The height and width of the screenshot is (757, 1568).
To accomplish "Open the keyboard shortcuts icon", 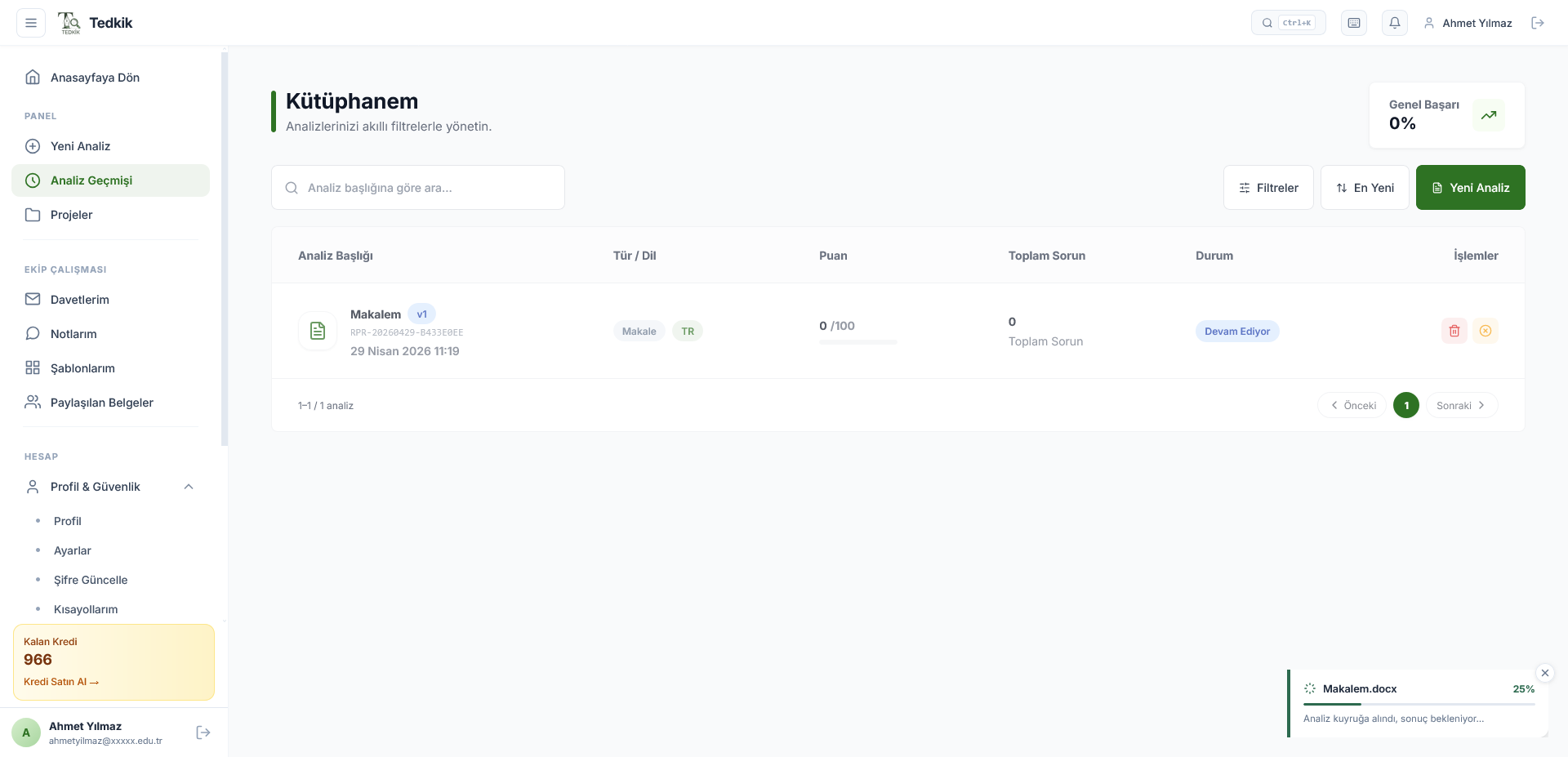I will pos(1354,23).
